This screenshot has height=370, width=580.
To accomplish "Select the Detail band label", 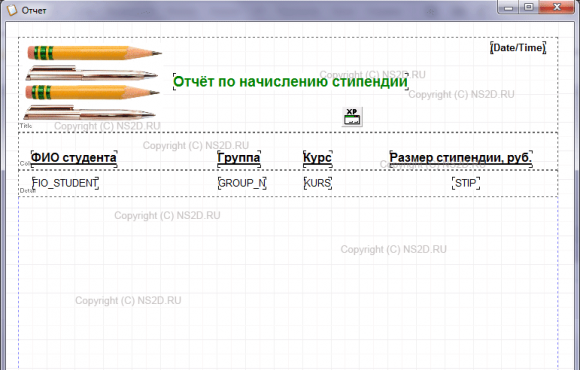I will point(27,191).
